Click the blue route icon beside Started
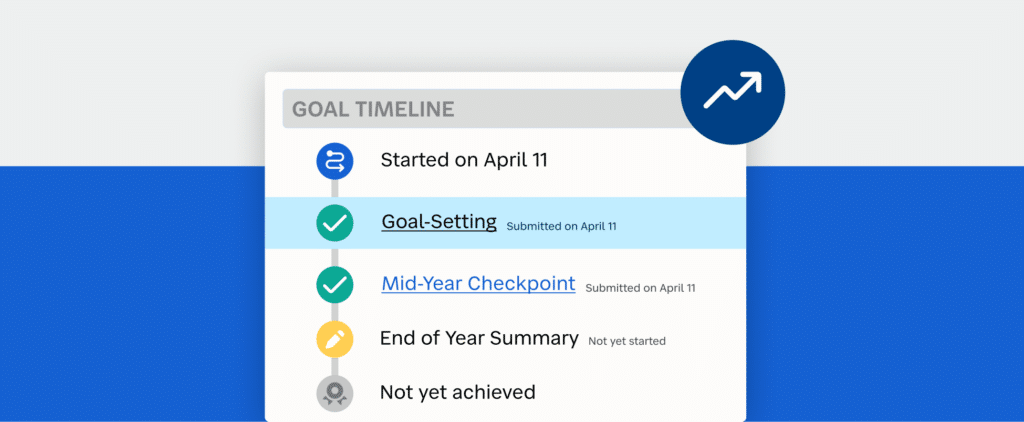Image resolution: width=1024 pixels, height=422 pixels. pos(335,161)
